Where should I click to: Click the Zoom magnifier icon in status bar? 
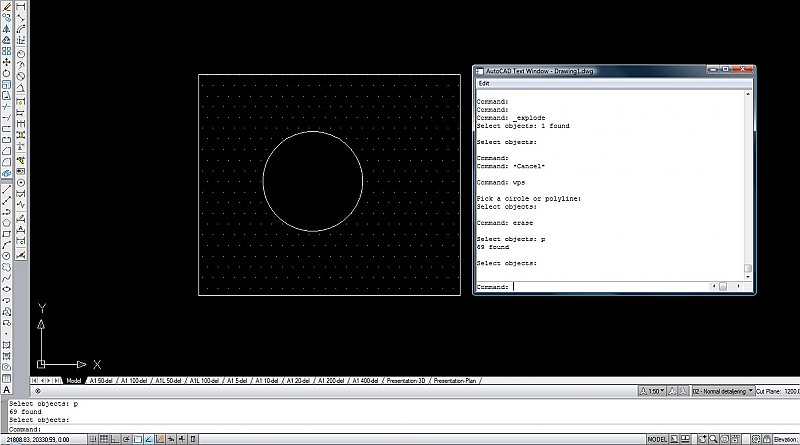pyautogui.click(x=713, y=439)
